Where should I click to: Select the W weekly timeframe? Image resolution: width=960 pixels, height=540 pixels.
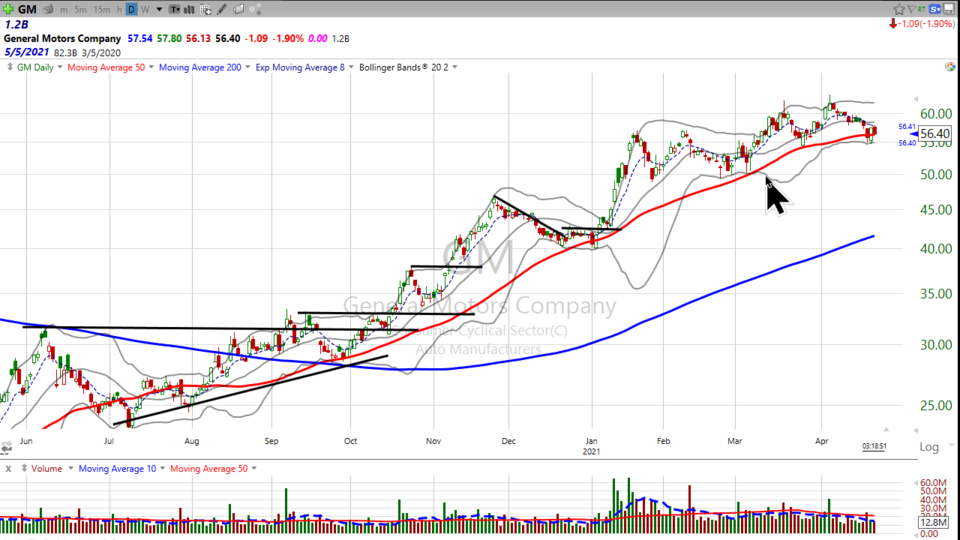pos(144,9)
